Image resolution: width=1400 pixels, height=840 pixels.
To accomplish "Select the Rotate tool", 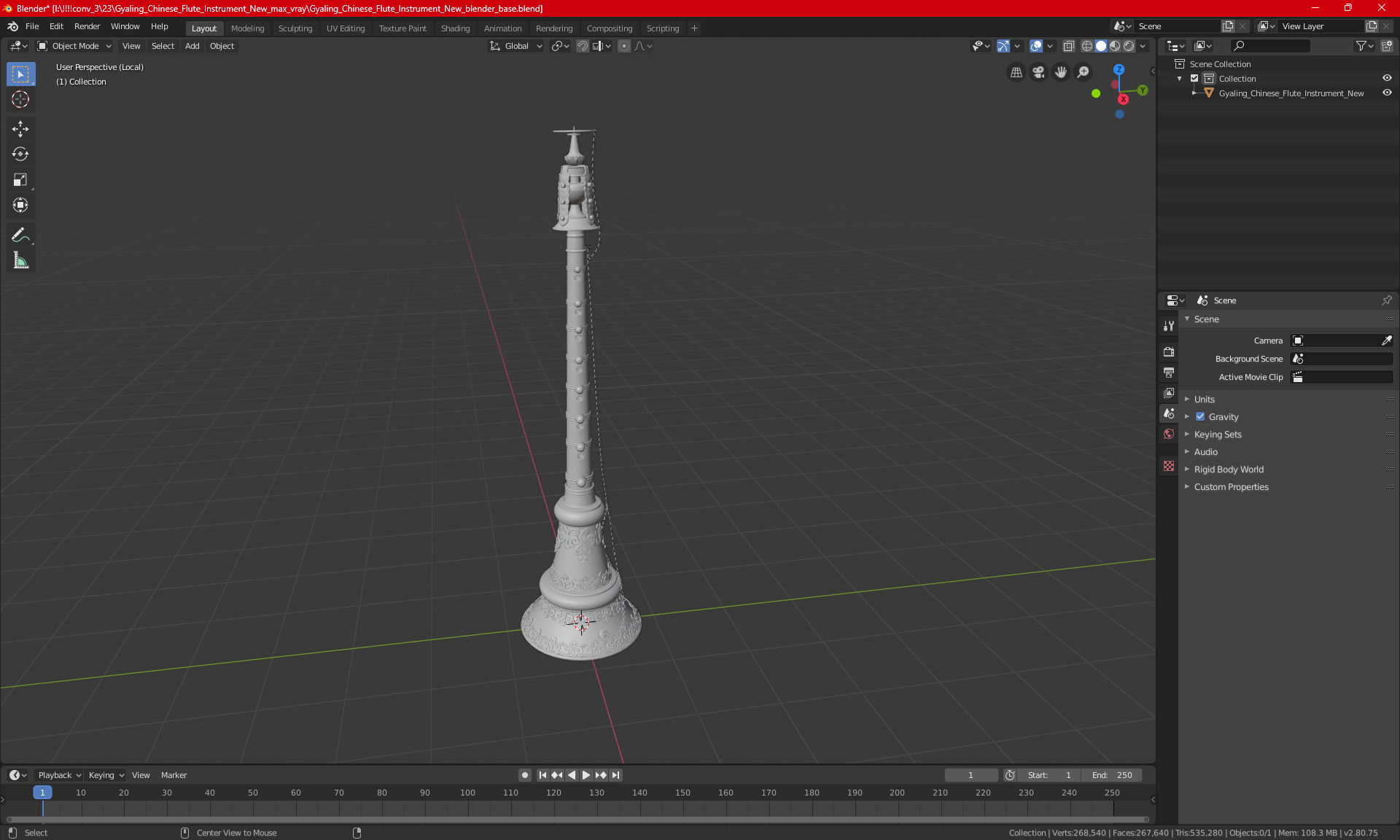I will point(20,155).
